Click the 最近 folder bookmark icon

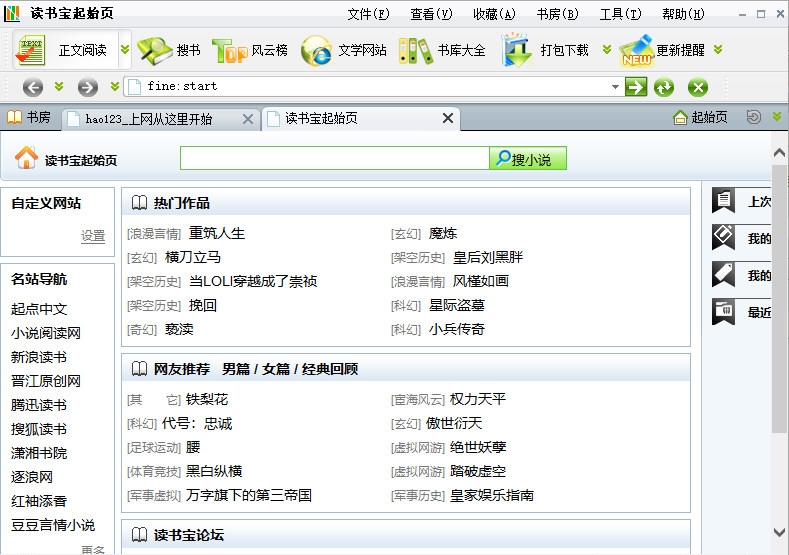(724, 312)
